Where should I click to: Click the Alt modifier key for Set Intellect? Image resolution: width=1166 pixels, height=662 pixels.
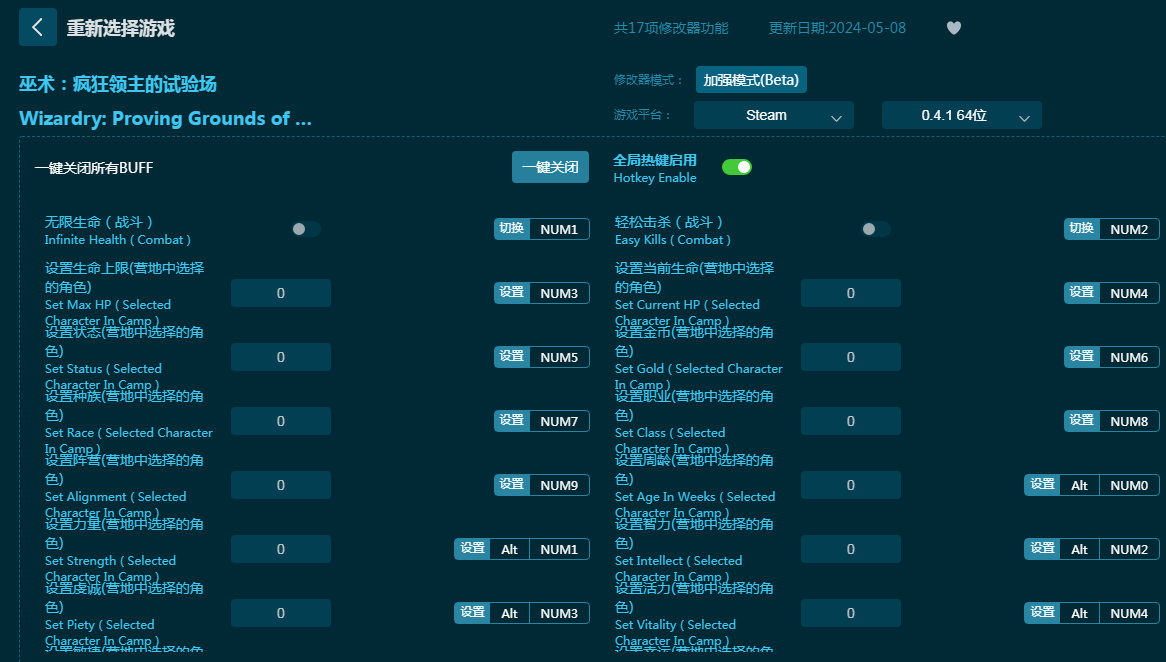tap(1080, 549)
